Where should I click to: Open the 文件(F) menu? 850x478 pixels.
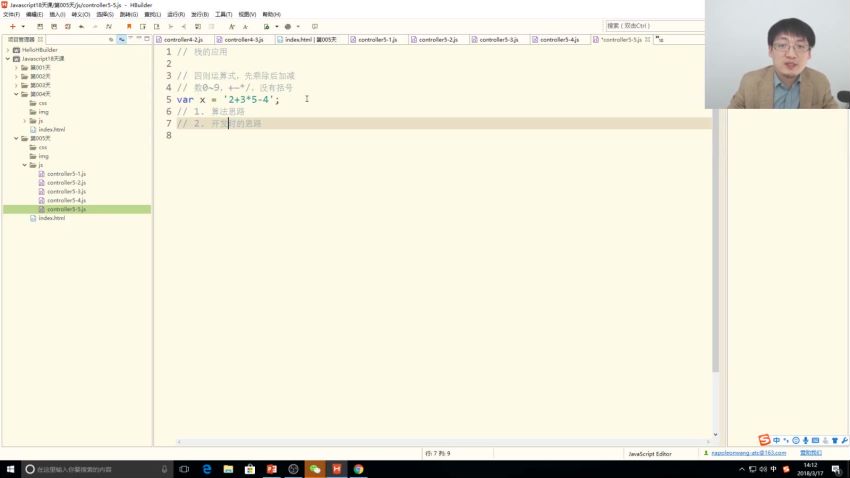click(x=11, y=14)
